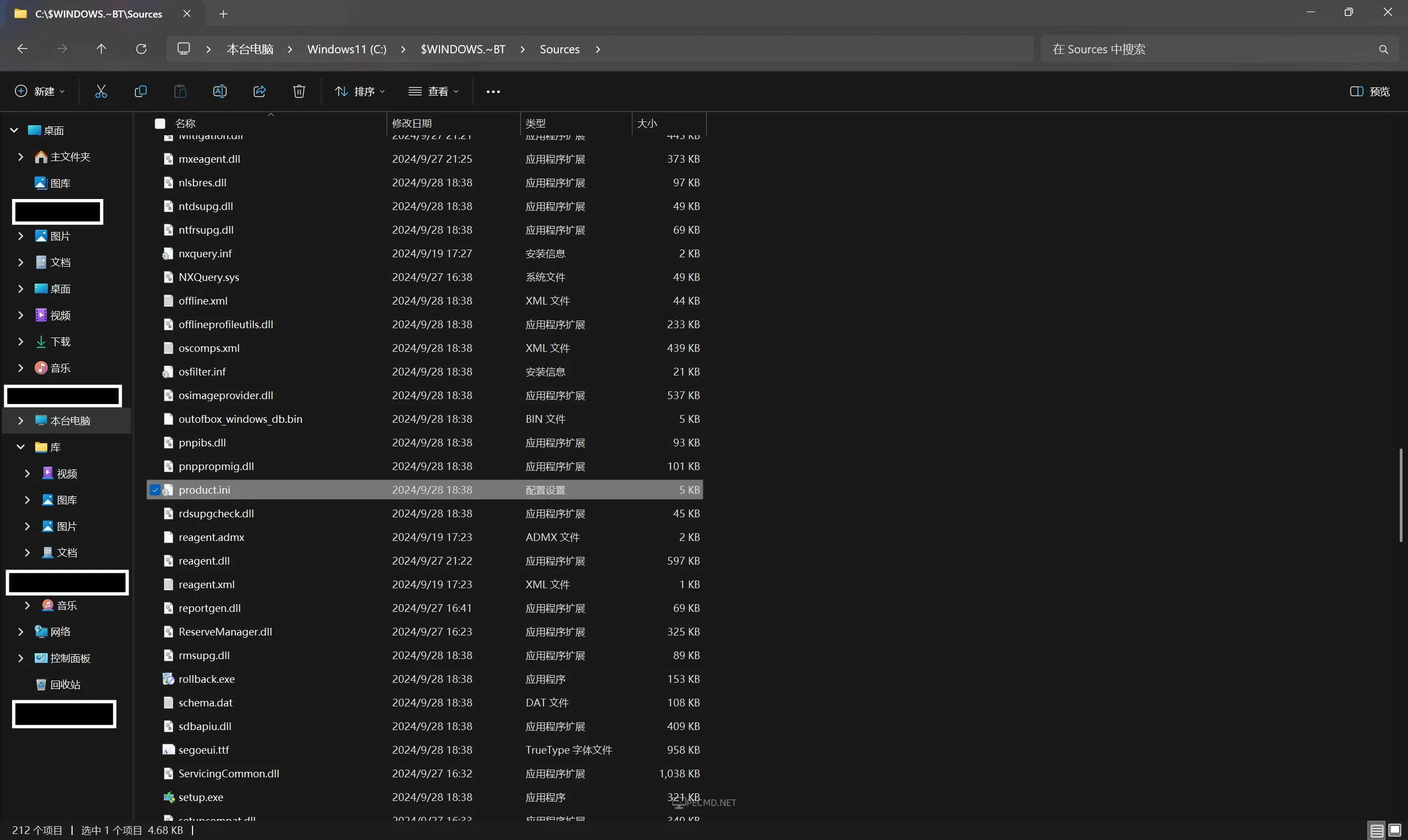
Task: Sort by the Name column header
Action: tap(185, 123)
